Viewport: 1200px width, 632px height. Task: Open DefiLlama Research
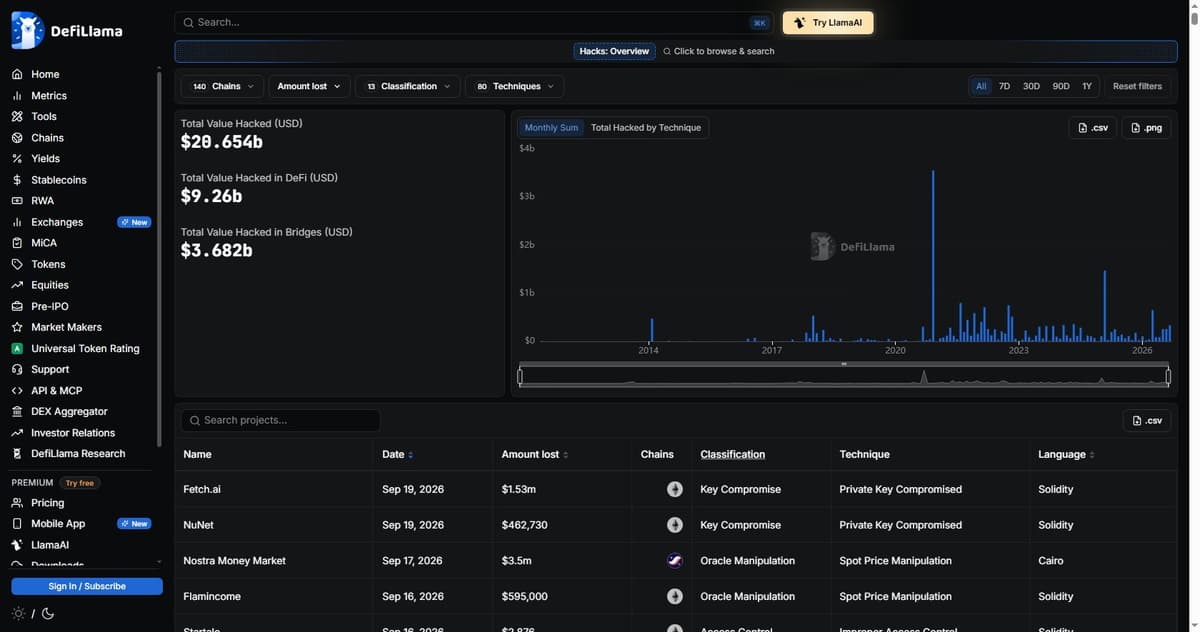78,454
